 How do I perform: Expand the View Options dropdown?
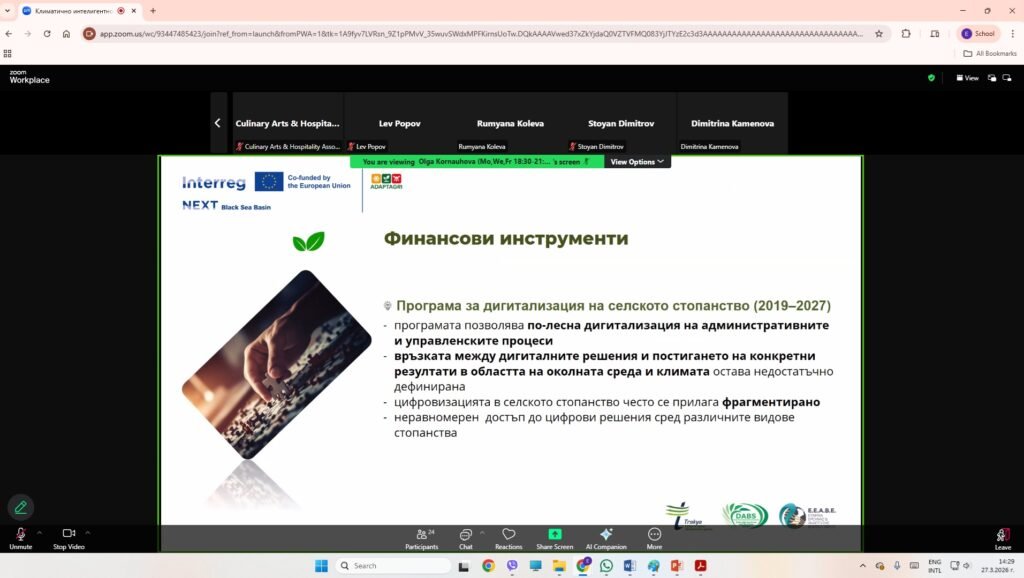637,161
